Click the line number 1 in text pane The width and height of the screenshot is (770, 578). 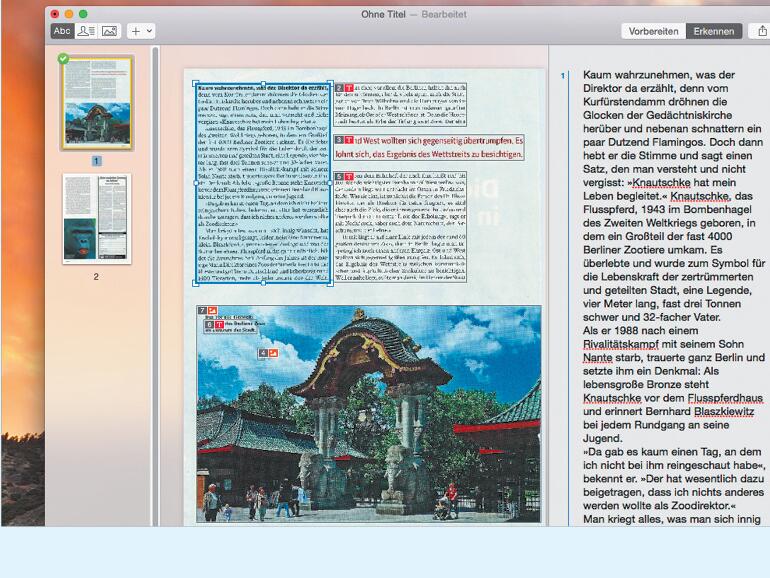(563, 76)
